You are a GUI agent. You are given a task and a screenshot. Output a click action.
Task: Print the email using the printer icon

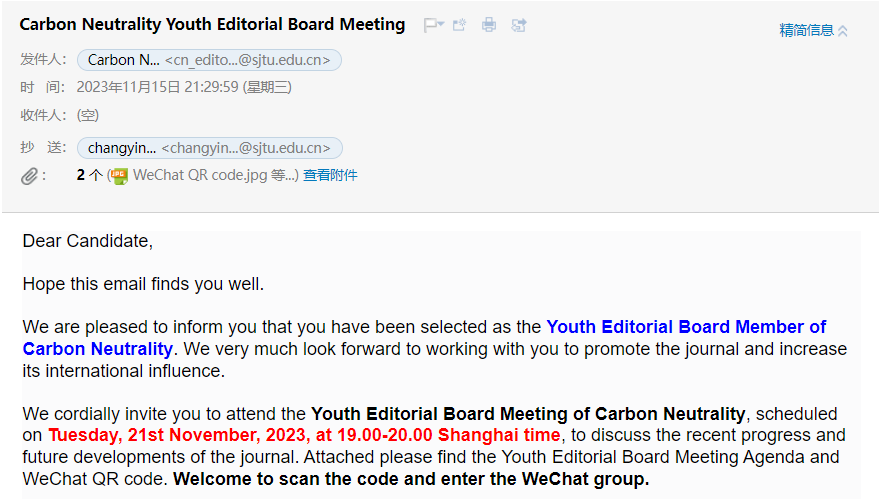(x=489, y=25)
